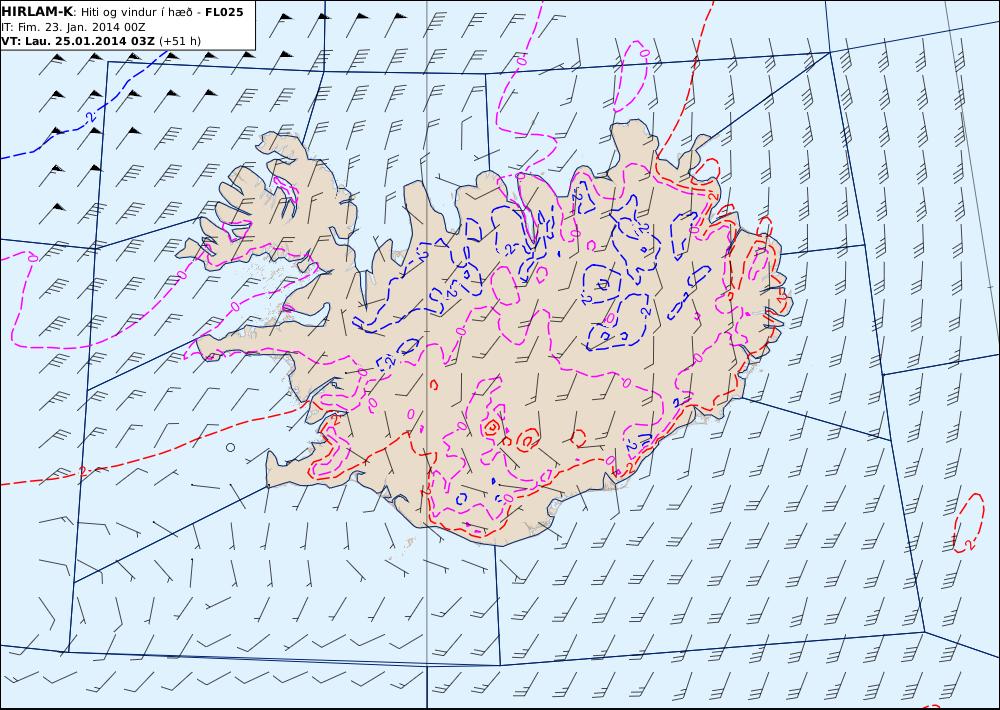Click the red 2 label on the southwest ocean isotherm
This screenshot has height=710, width=1000.
click(x=82, y=471)
